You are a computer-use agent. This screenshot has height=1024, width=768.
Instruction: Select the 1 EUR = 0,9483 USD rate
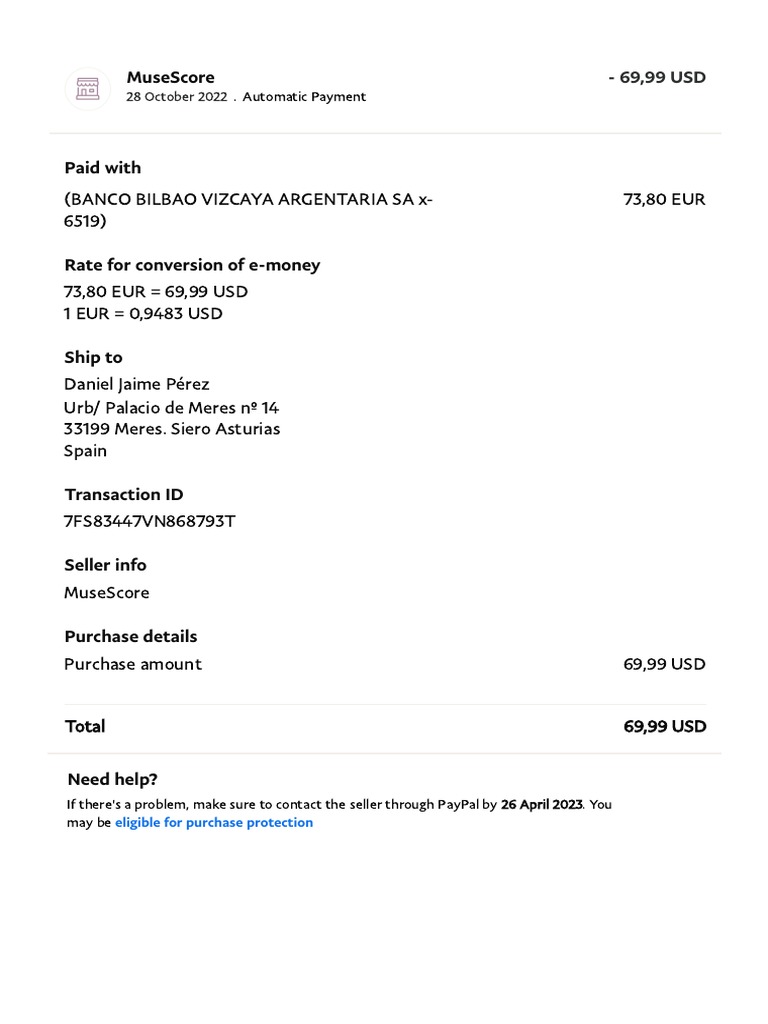pyautogui.click(x=143, y=314)
